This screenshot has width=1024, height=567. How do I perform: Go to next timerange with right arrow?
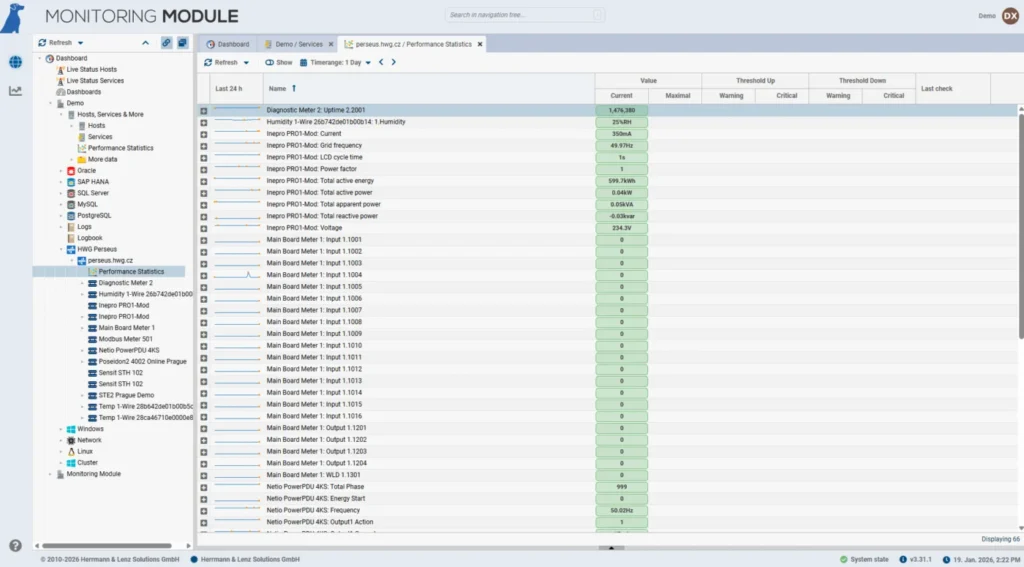(393, 62)
